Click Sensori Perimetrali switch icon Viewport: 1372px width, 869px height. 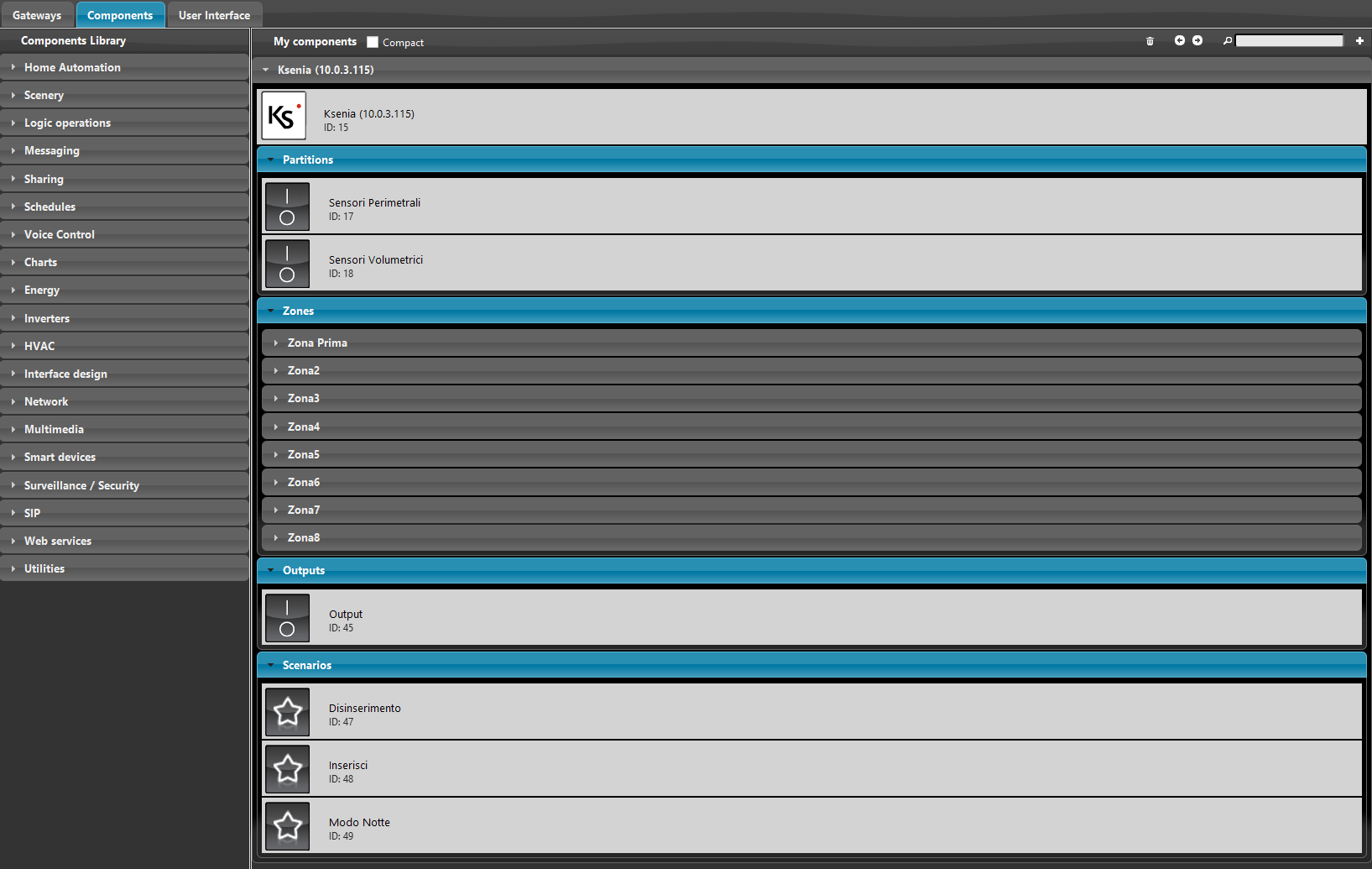(x=287, y=207)
